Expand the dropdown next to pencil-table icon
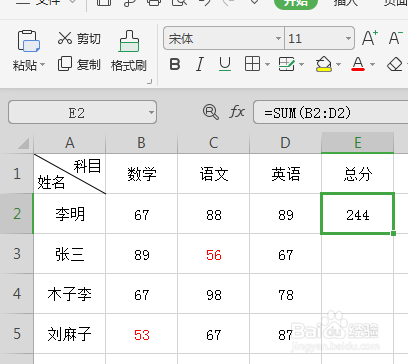The width and height of the screenshot is (408, 364). (302, 64)
